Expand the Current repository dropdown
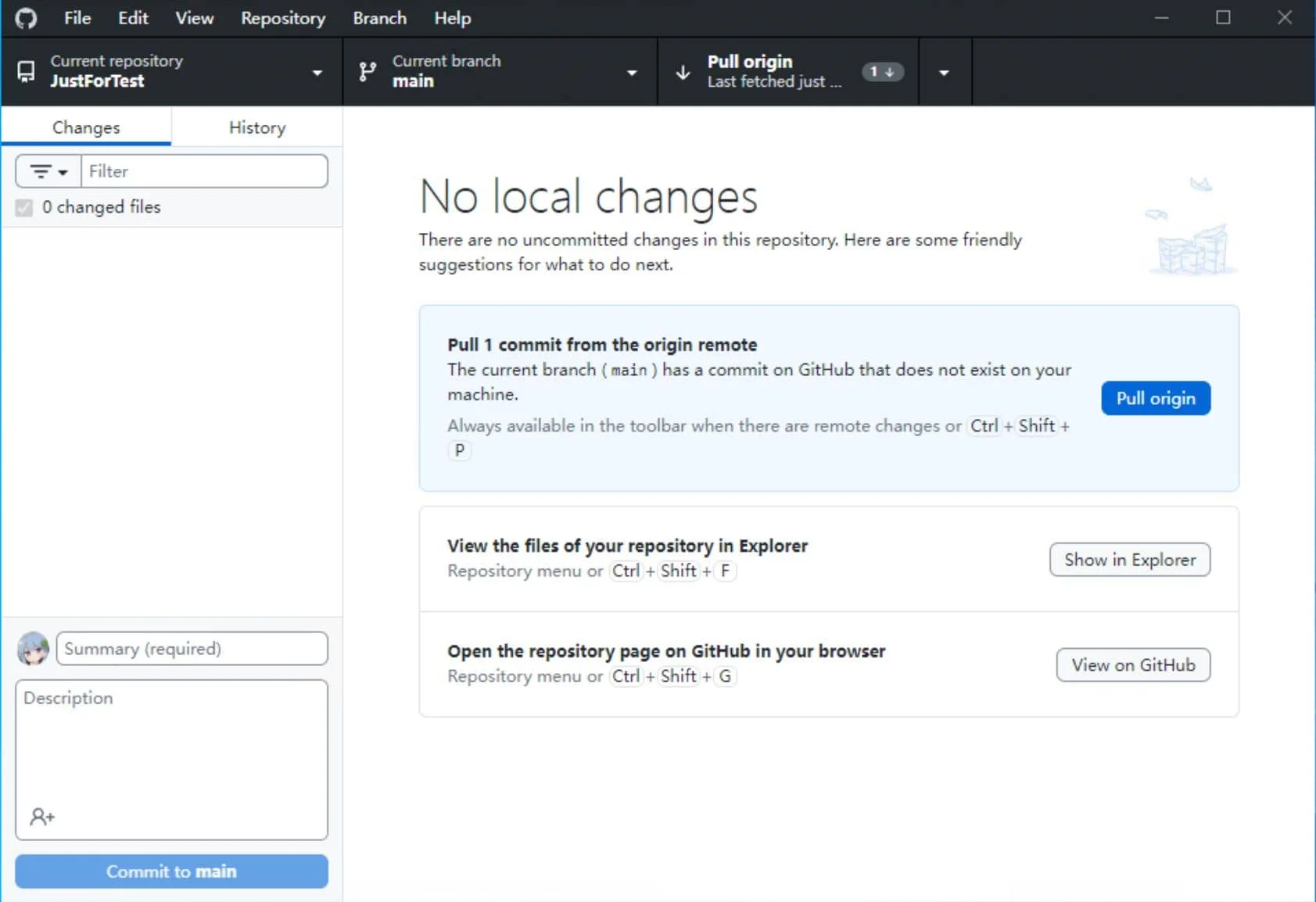 [172, 72]
